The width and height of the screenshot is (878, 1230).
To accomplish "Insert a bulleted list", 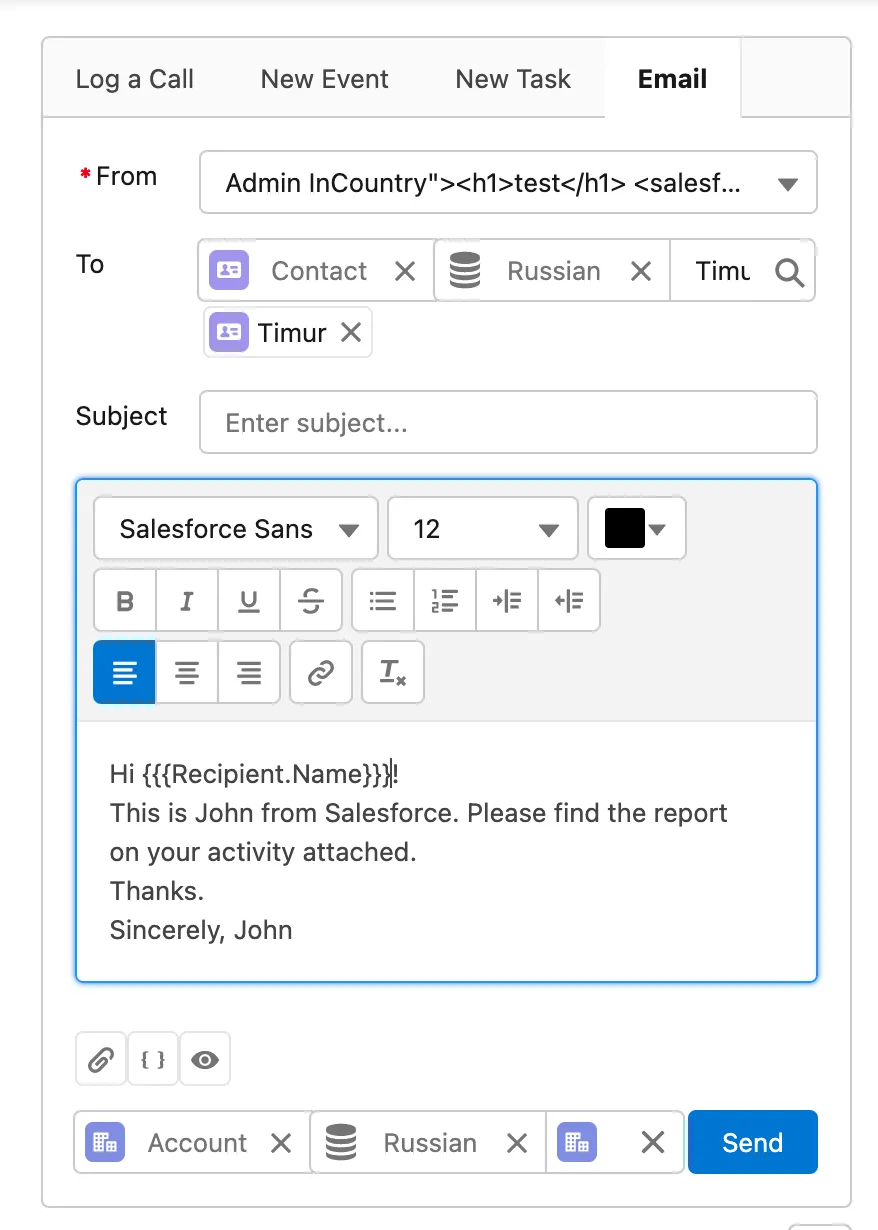I will (383, 601).
